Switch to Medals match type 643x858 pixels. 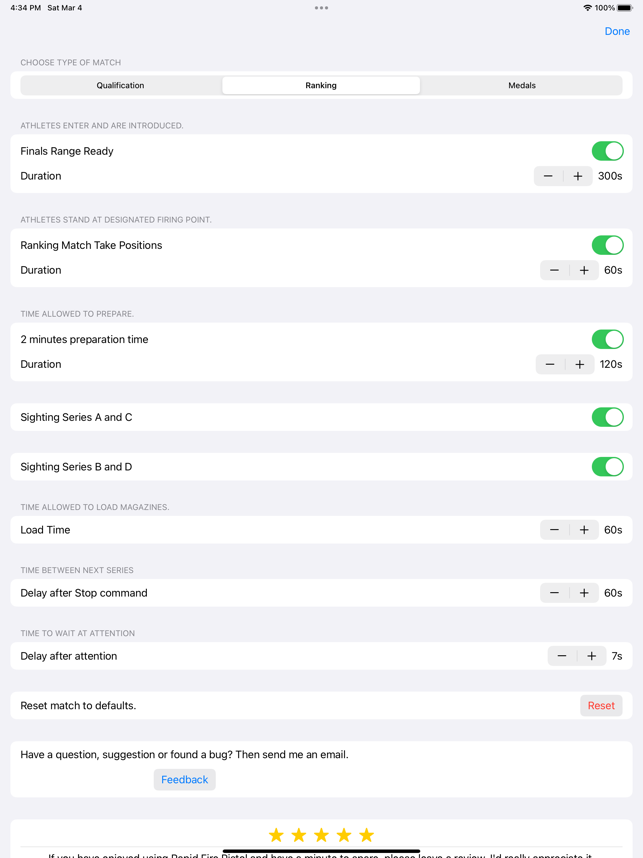pyautogui.click(x=522, y=86)
